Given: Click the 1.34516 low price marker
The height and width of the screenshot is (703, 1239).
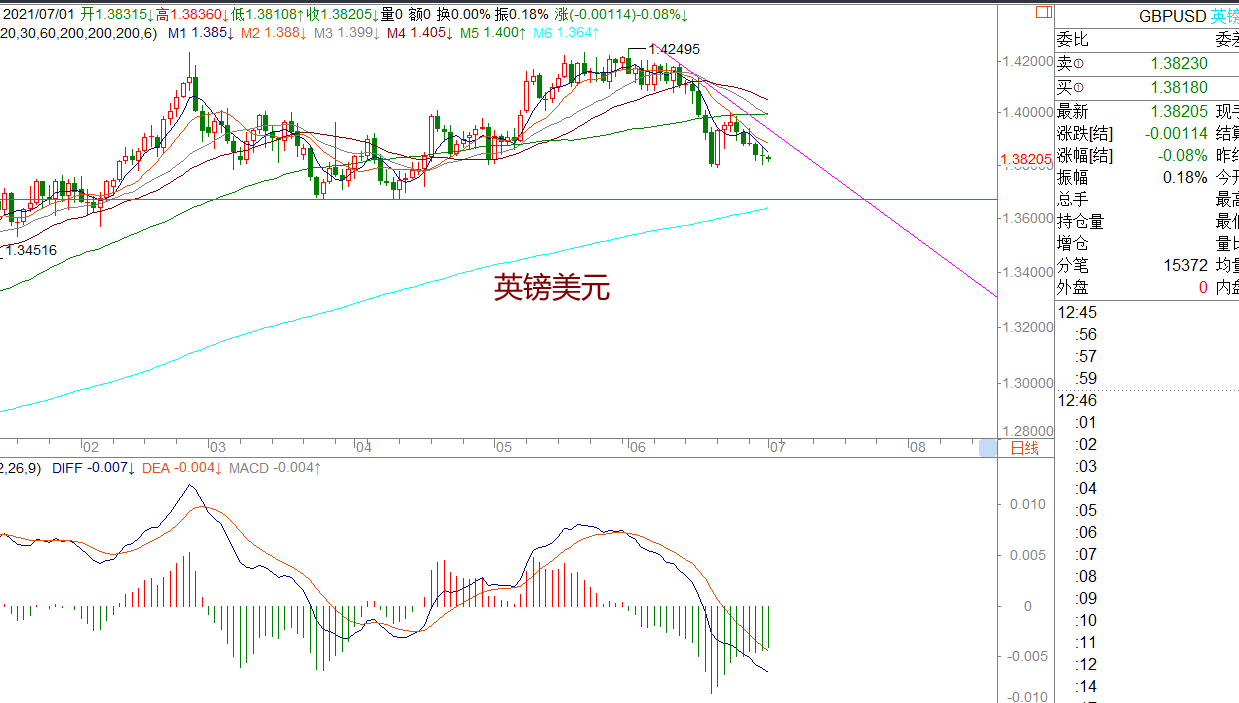Looking at the screenshot, I should 31,250.
